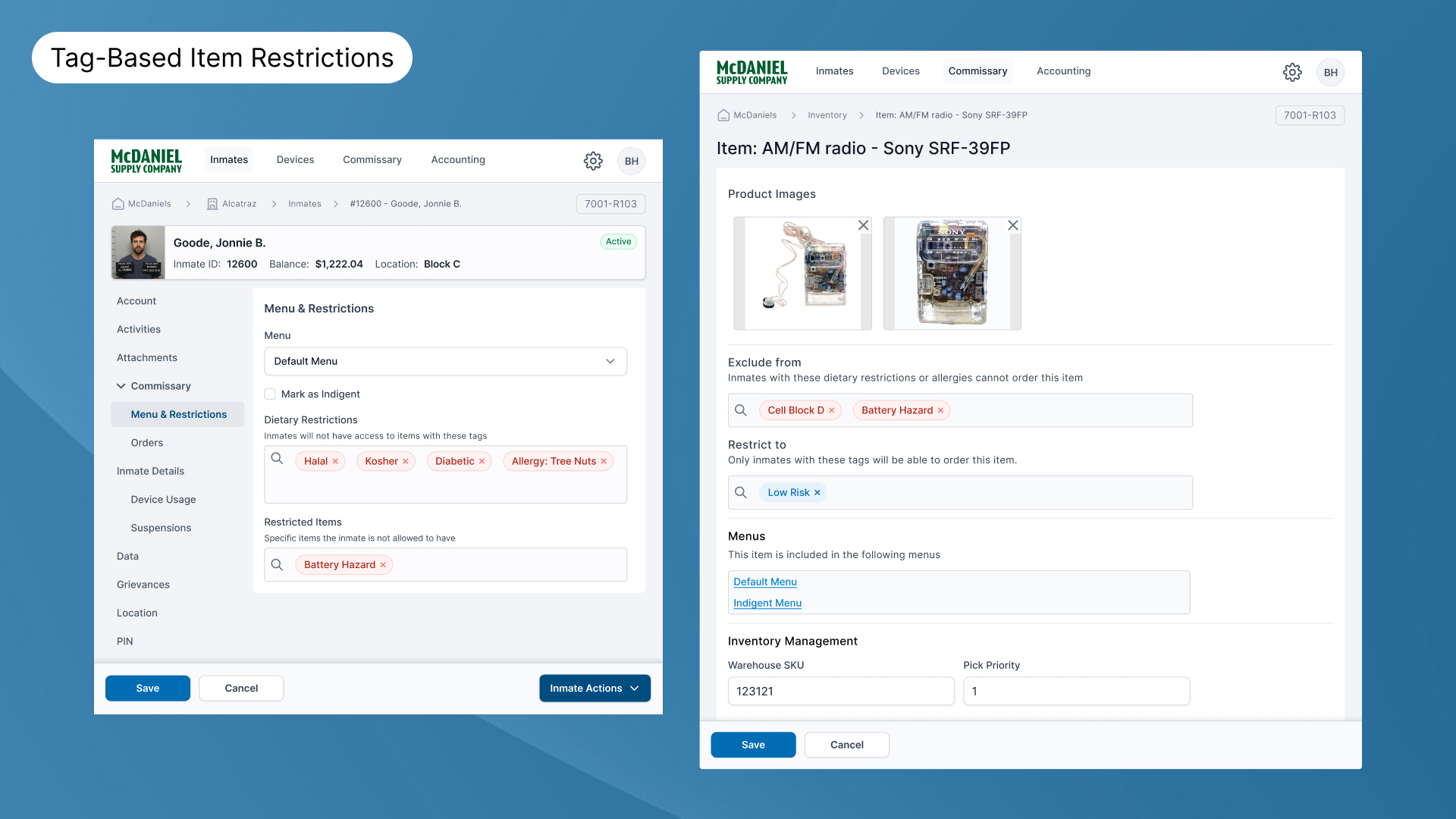Save the inmate Menu & Restrictions changes

(x=148, y=689)
